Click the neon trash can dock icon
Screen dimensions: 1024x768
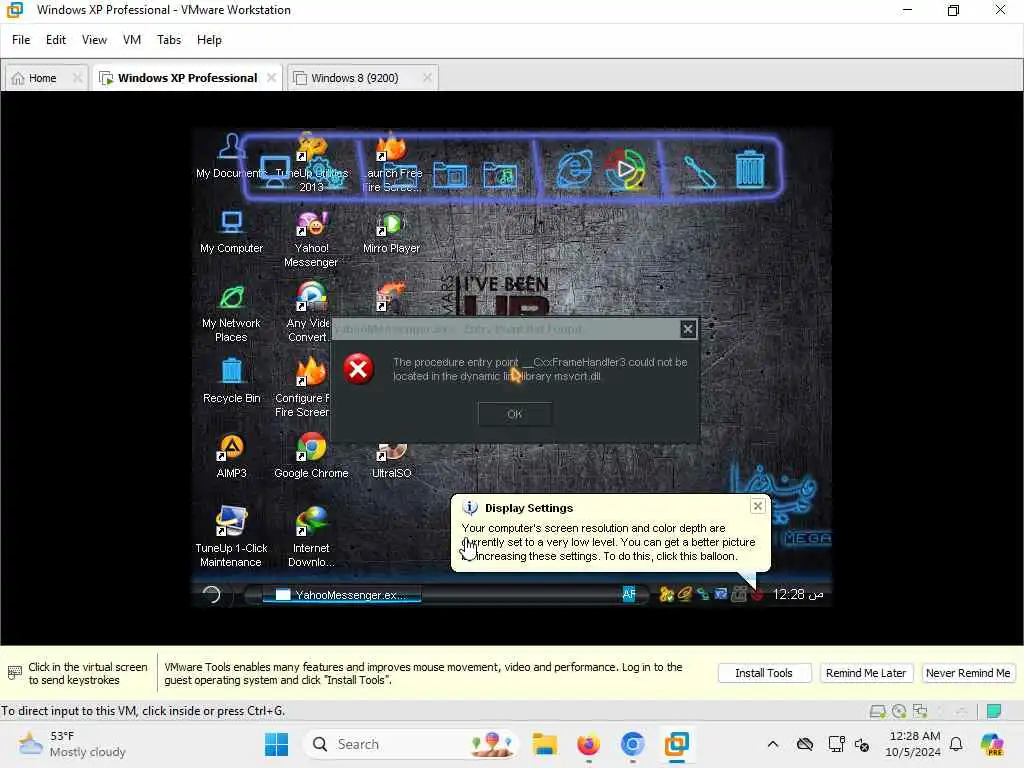749,168
